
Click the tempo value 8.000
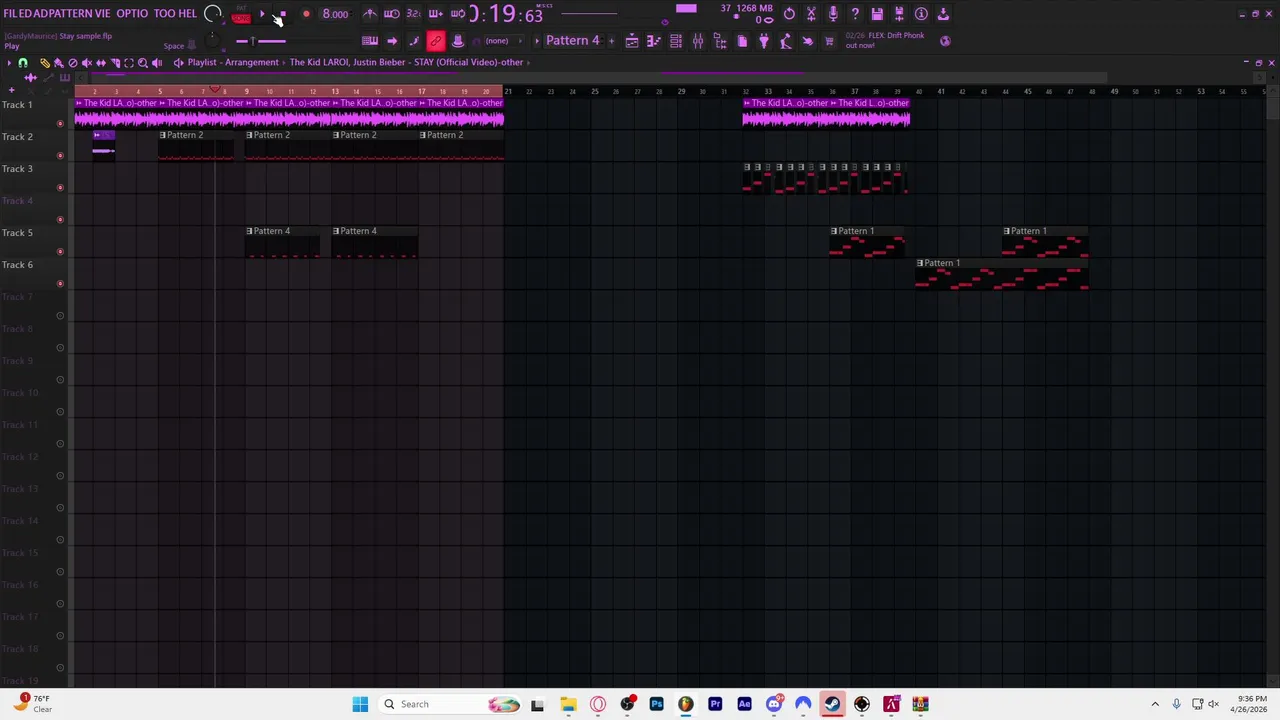pos(335,14)
